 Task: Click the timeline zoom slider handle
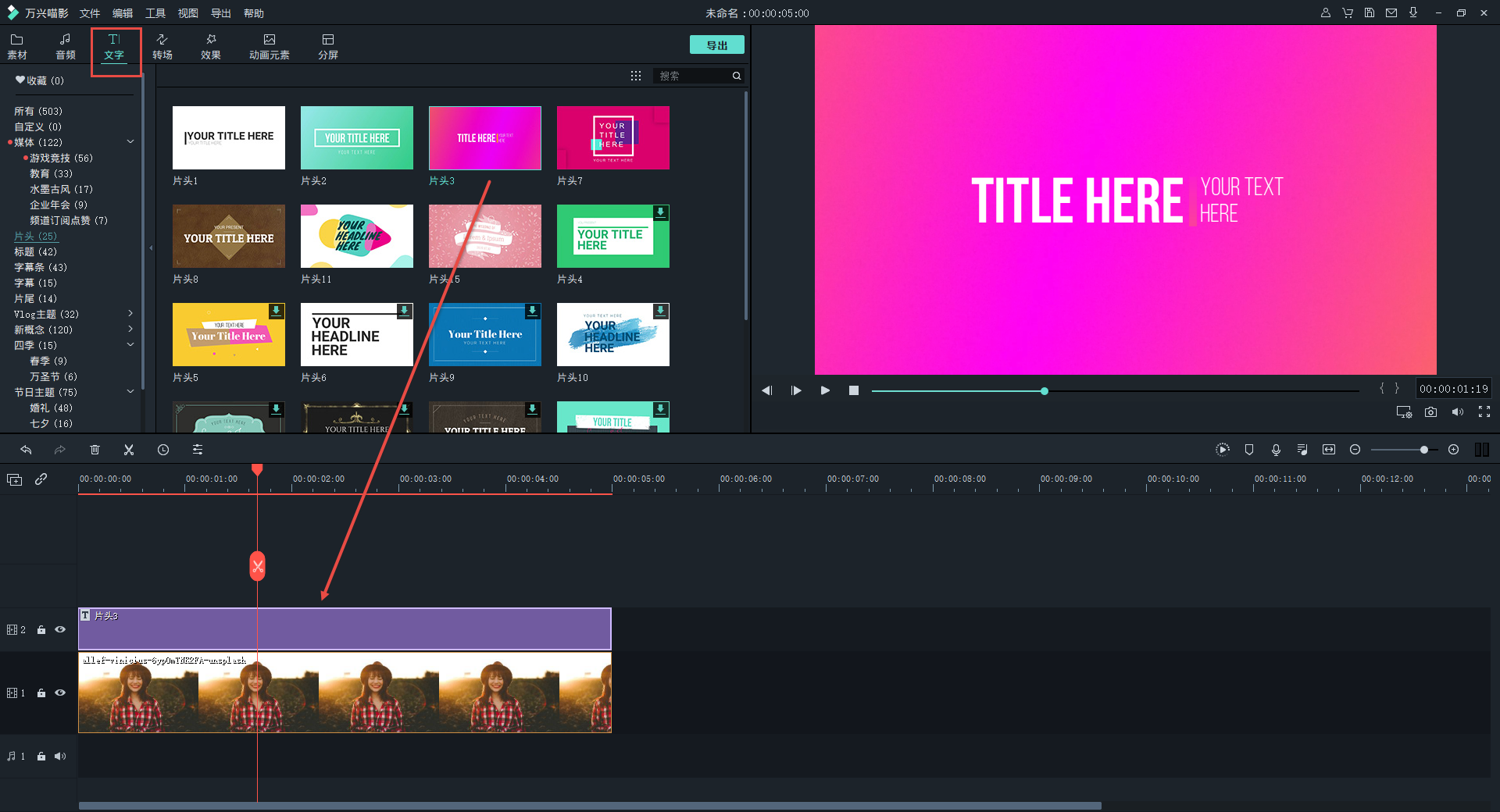coord(1424,450)
